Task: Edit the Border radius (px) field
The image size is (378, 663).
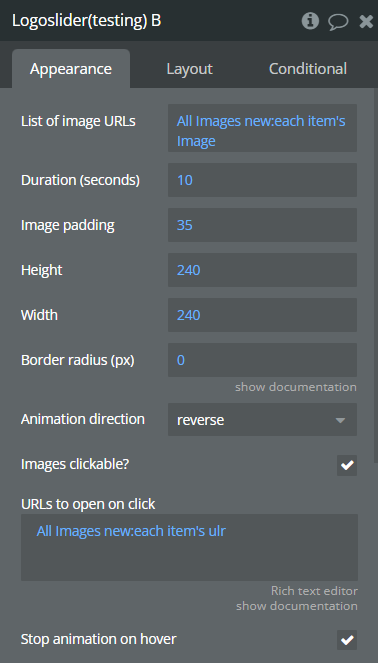Action: pyautogui.click(x=262, y=360)
